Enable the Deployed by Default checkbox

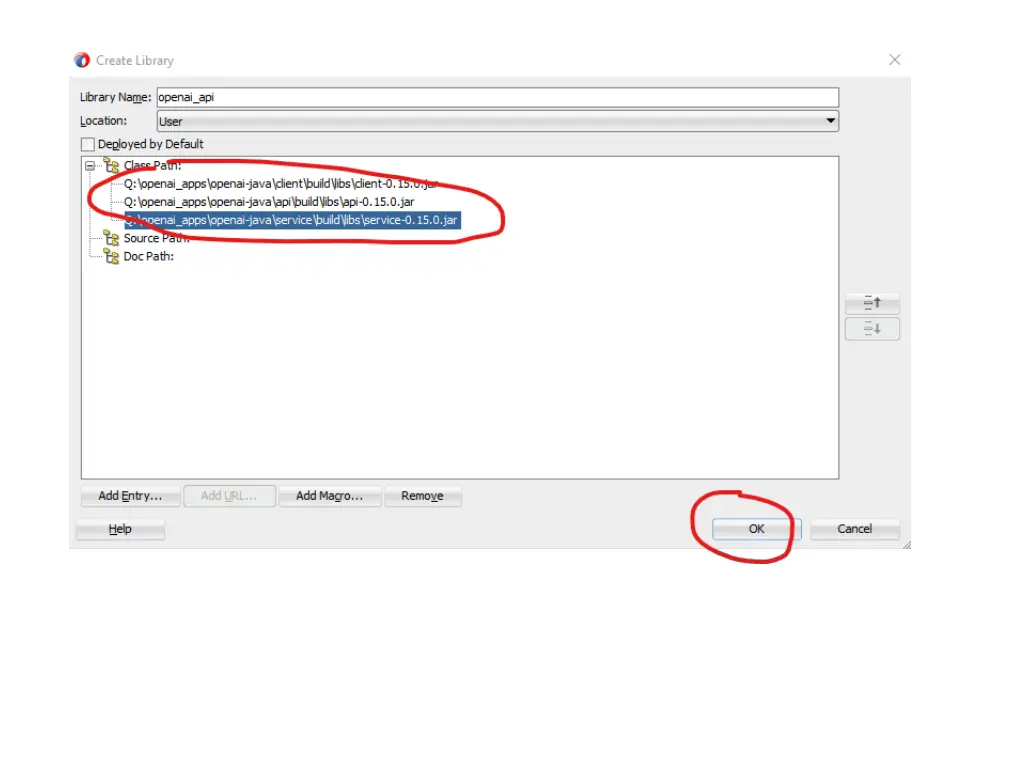[88, 144]
